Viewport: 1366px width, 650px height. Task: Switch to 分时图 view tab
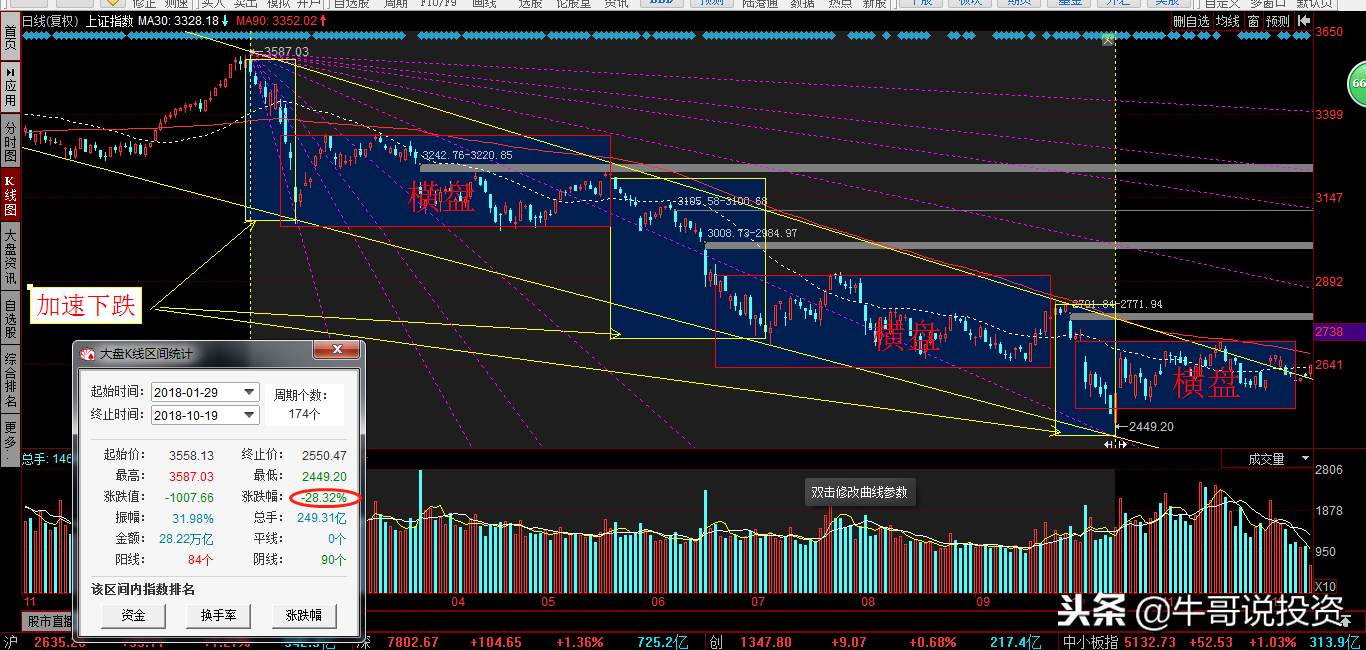pyautogui.click(x=10, y=141)
